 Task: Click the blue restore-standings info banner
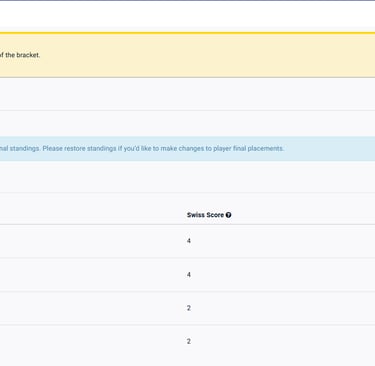(x=187, y=148)
